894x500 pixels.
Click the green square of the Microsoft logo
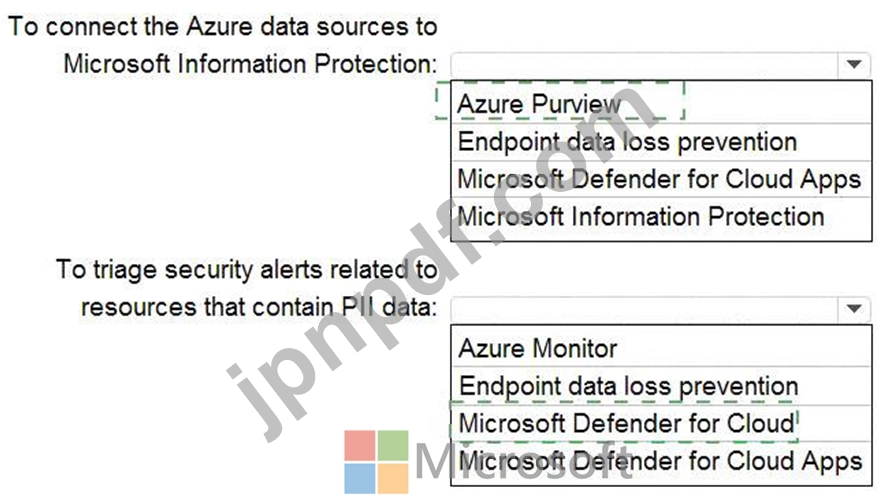tap(393, 445)
